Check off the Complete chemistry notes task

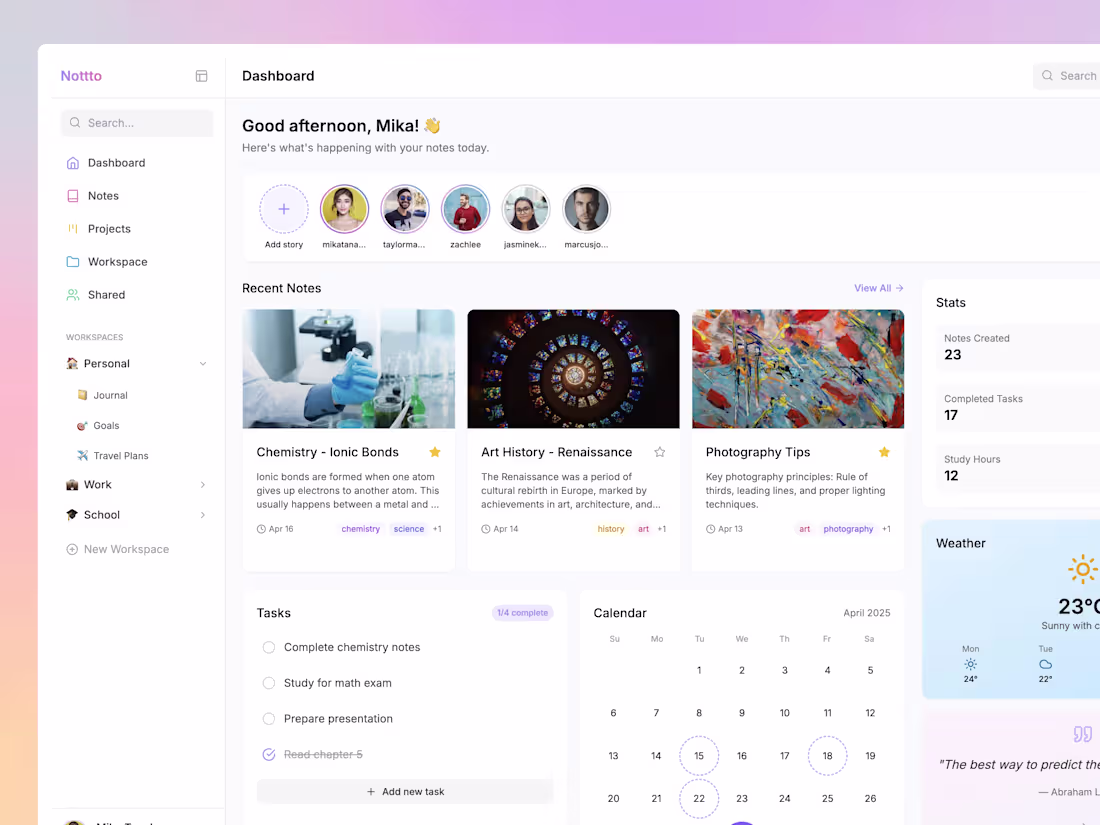268,647
